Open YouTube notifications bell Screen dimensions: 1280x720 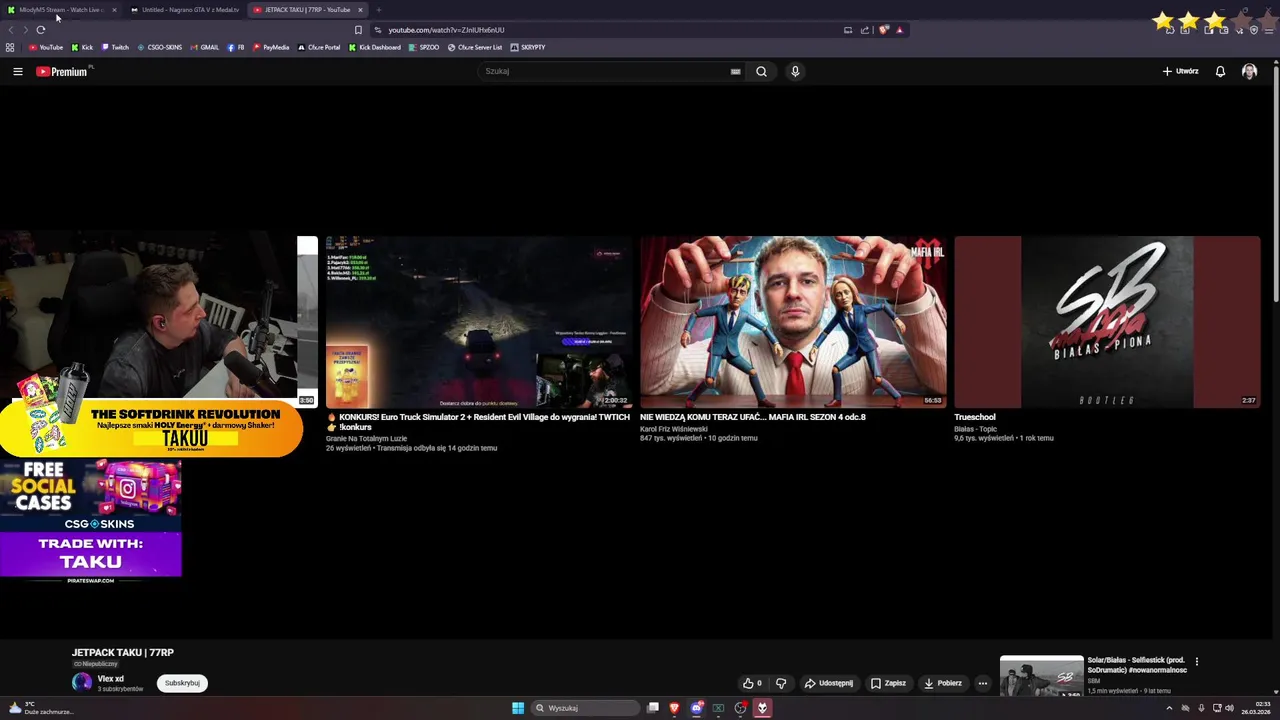(1220, 71)
